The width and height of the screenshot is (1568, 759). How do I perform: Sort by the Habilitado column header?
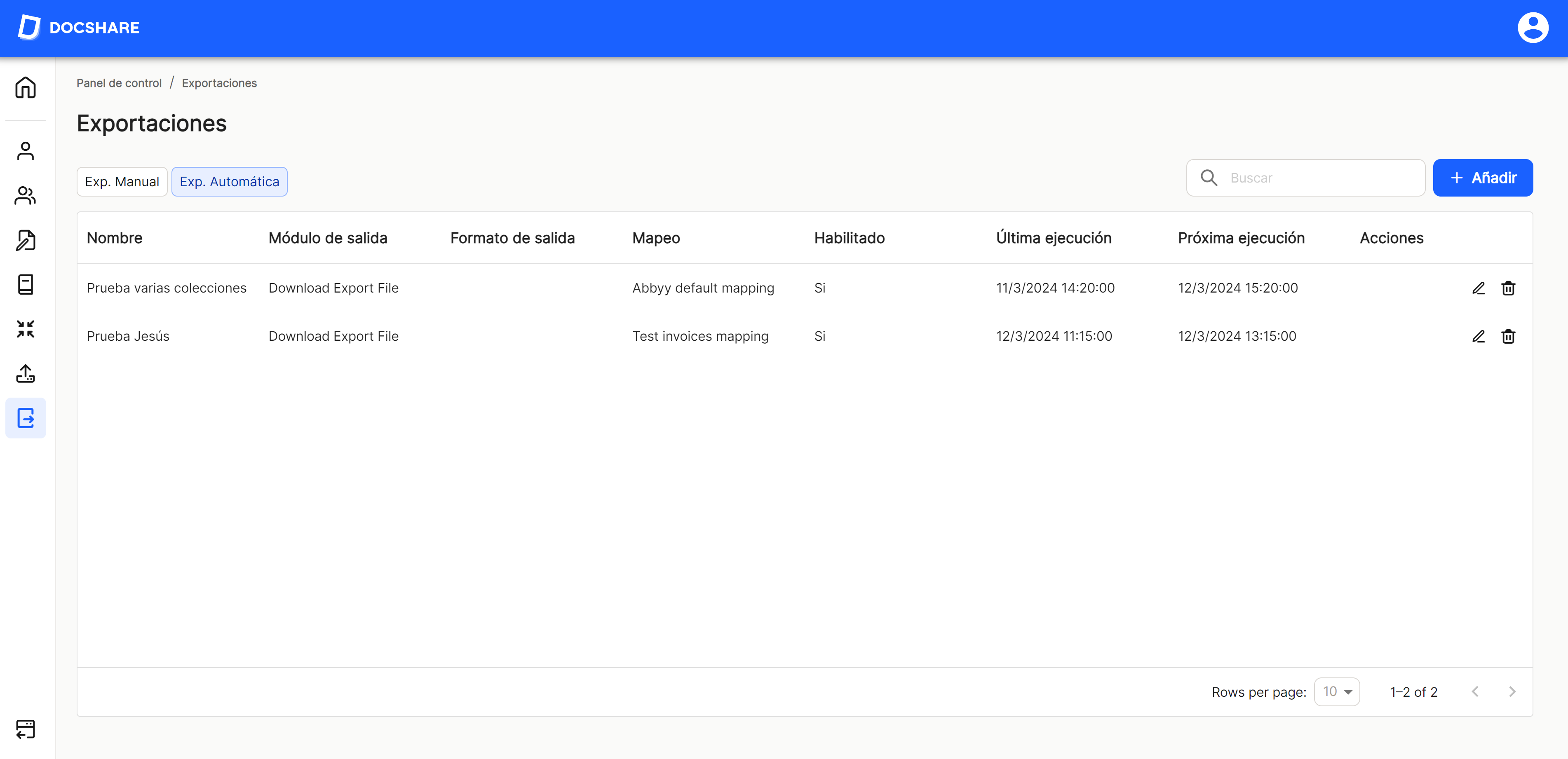[849, 238]
